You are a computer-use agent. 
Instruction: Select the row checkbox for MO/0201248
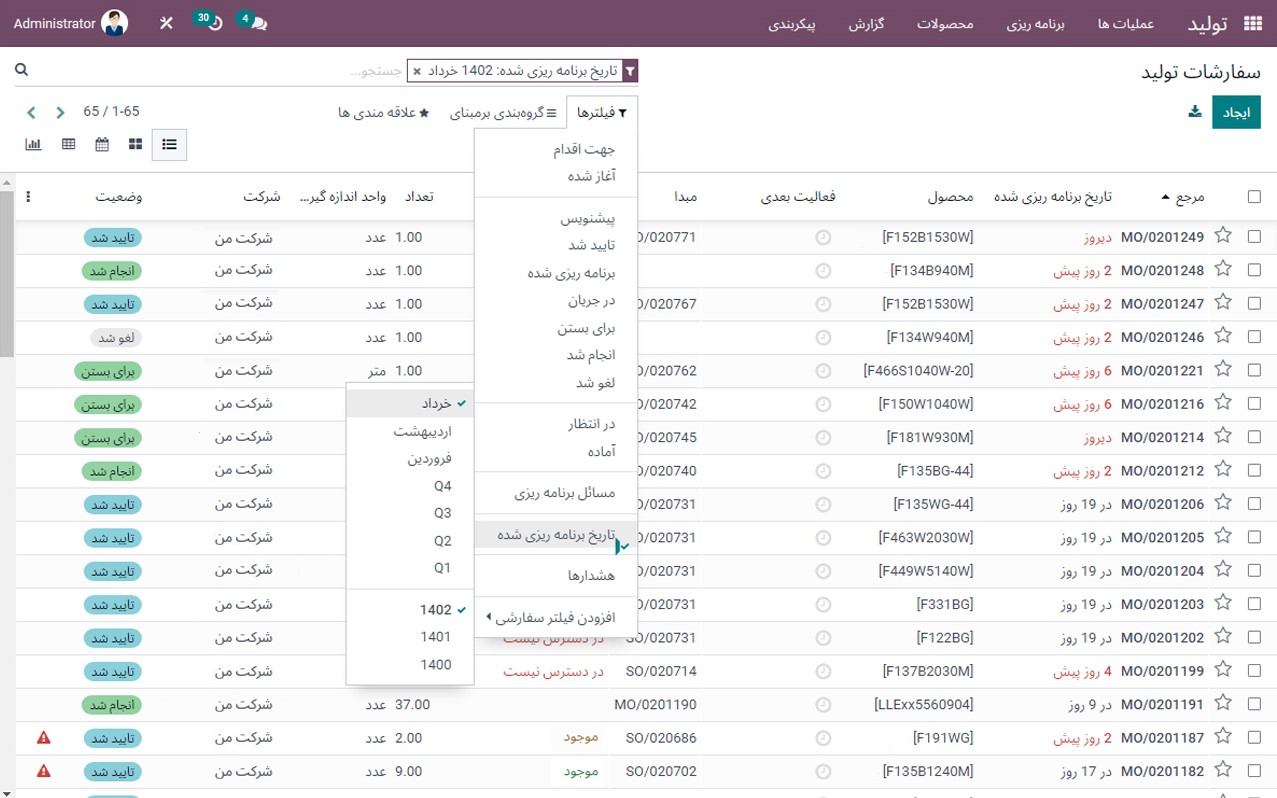pyautogui.click(x=1254, y=270)
